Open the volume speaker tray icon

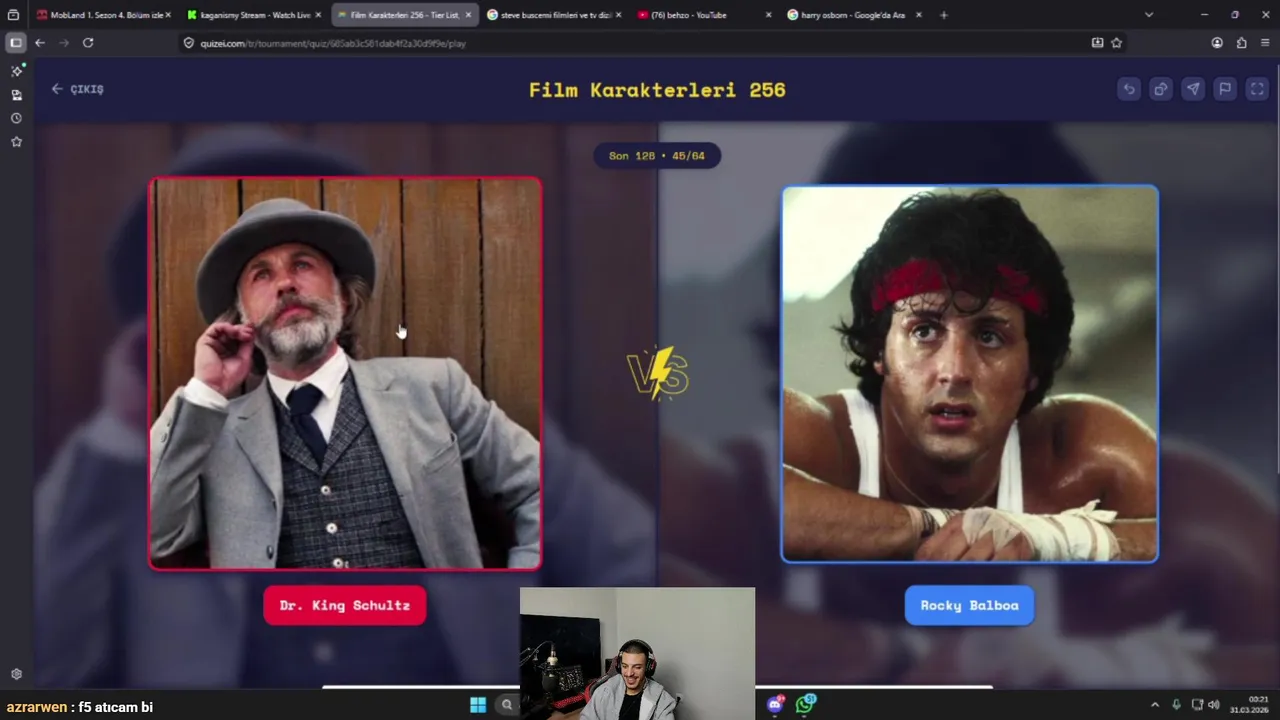coord(1214,705)
